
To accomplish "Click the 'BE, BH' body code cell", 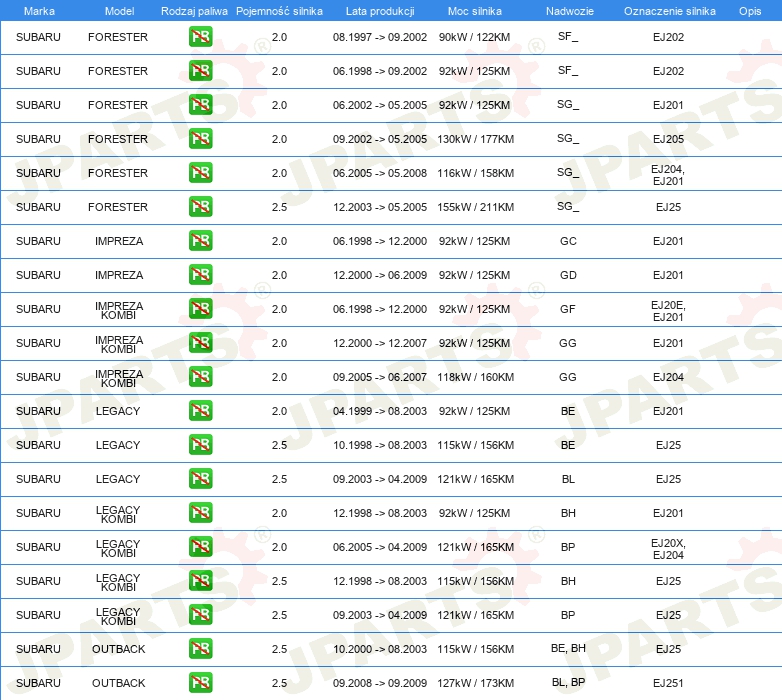I will pos(568,648).
